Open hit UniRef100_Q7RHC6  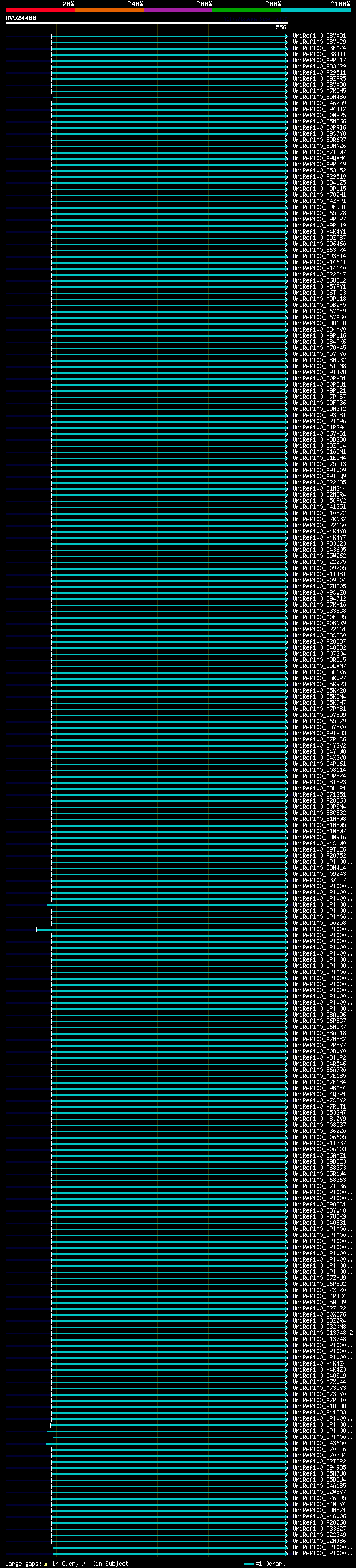coord(319,740)
